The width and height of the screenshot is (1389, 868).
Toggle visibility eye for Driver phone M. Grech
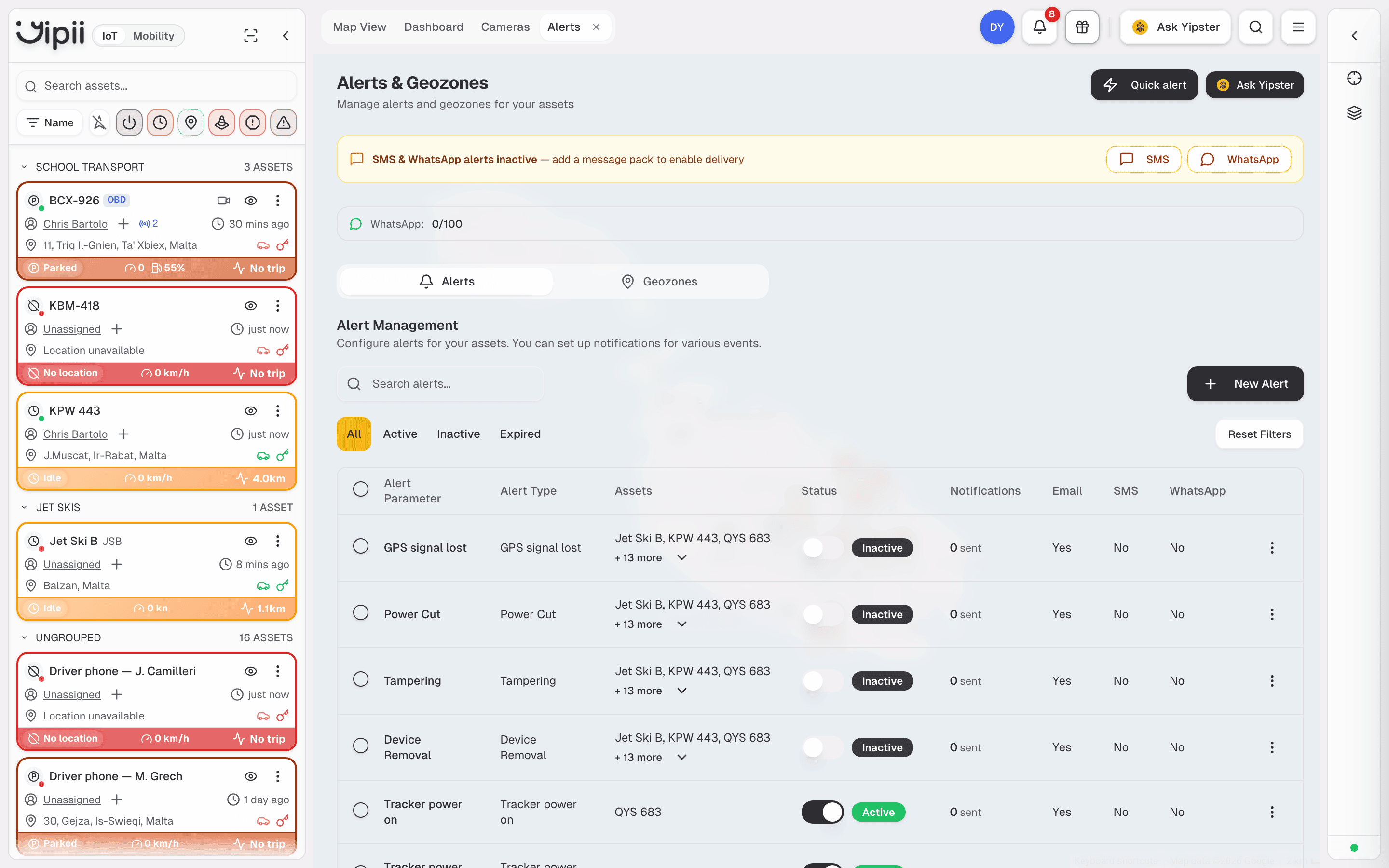[251, 776]
